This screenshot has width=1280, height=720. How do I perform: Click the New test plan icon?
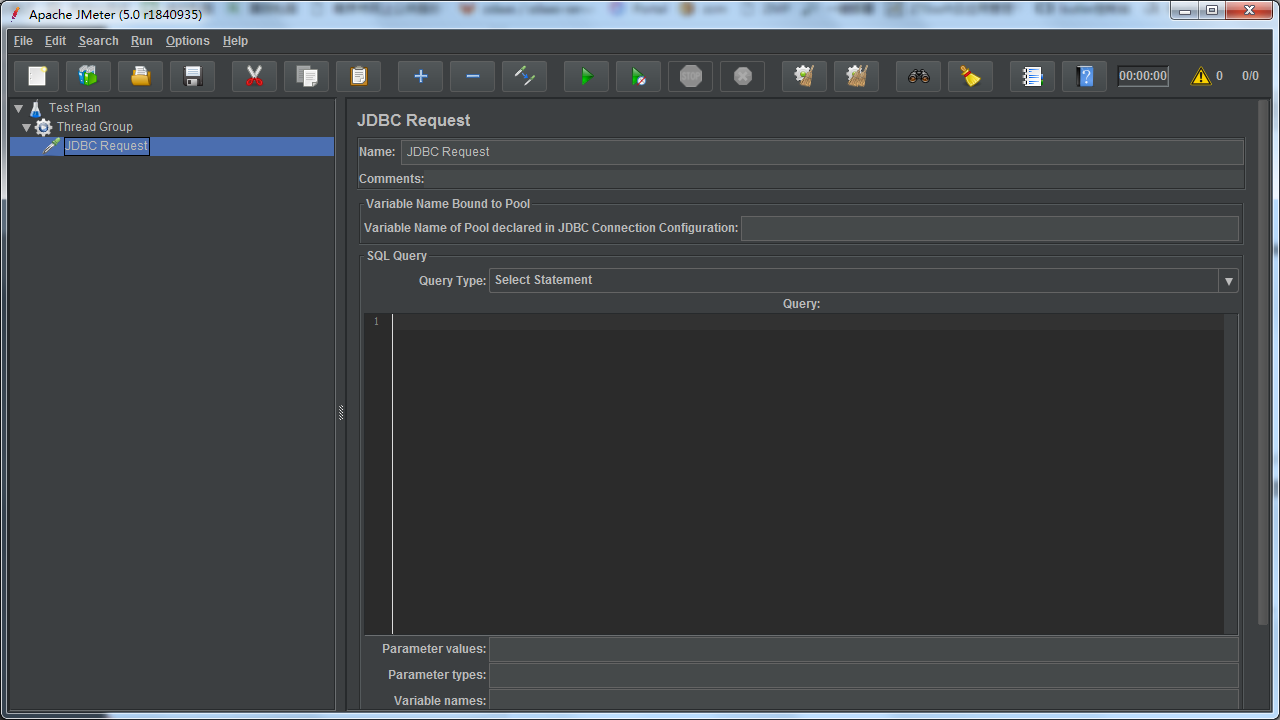click(x=37, y=76)
